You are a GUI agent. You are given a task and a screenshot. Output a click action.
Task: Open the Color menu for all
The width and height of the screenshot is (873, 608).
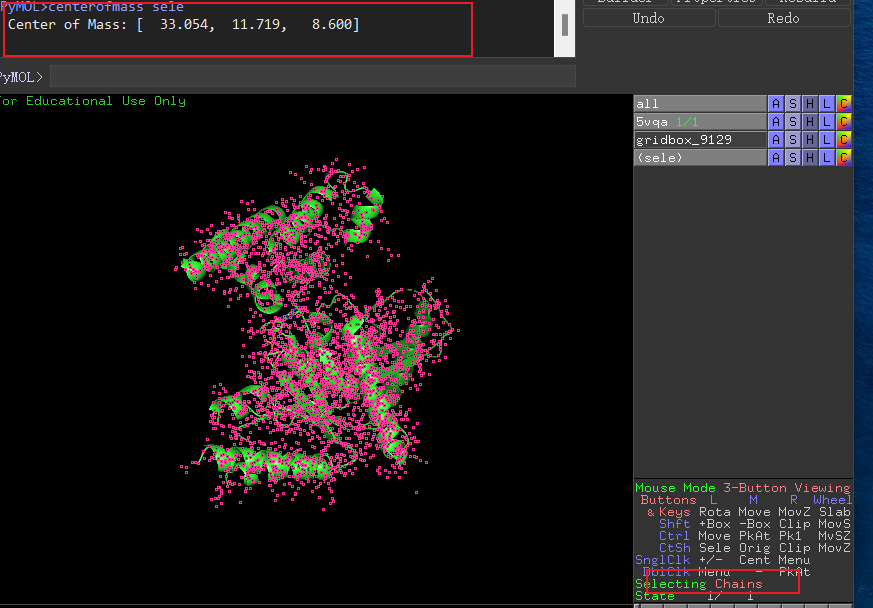point(843,104)
